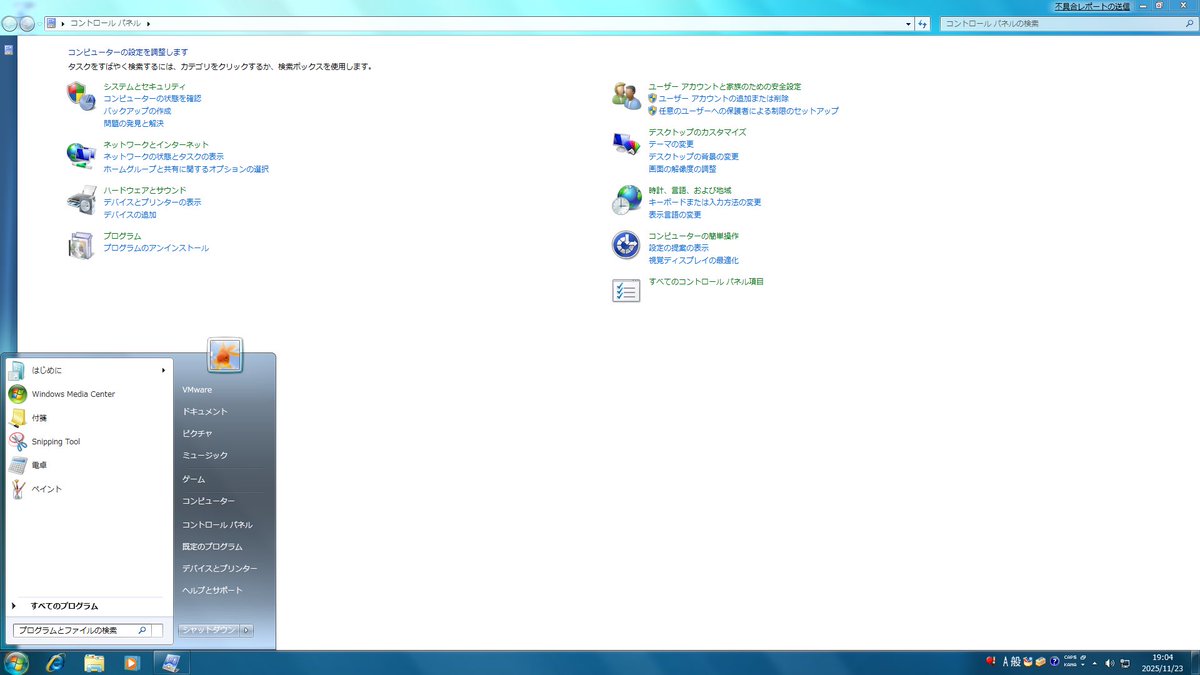Open ハードウェアとサウンド printer icon
Screen dimensions: 1200x675
click(81, 198)
